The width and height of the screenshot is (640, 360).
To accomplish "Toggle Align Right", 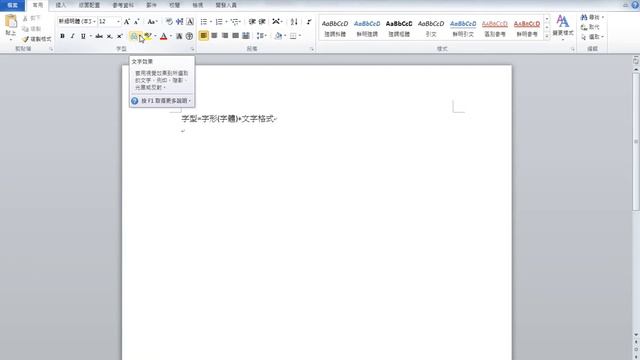I will click(224, 36).
